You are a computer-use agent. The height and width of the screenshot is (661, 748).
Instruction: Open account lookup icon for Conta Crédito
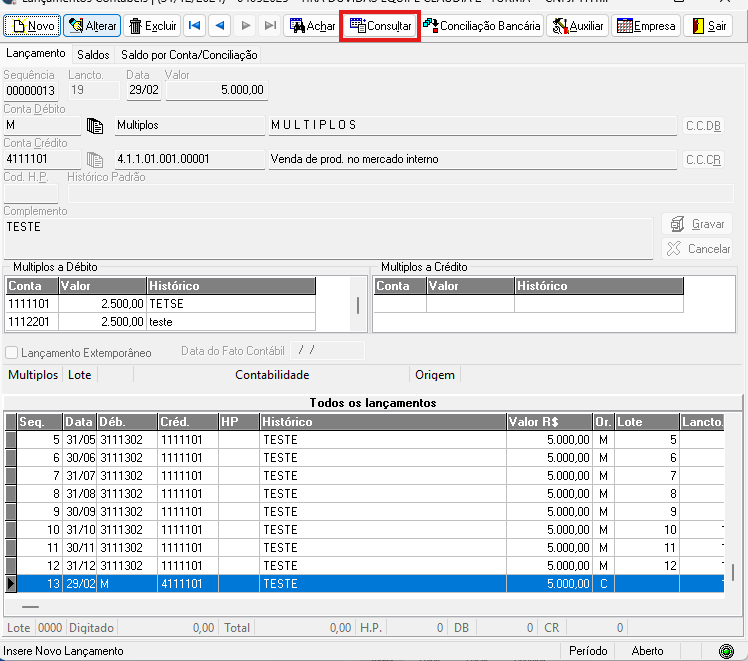point(95,160)
